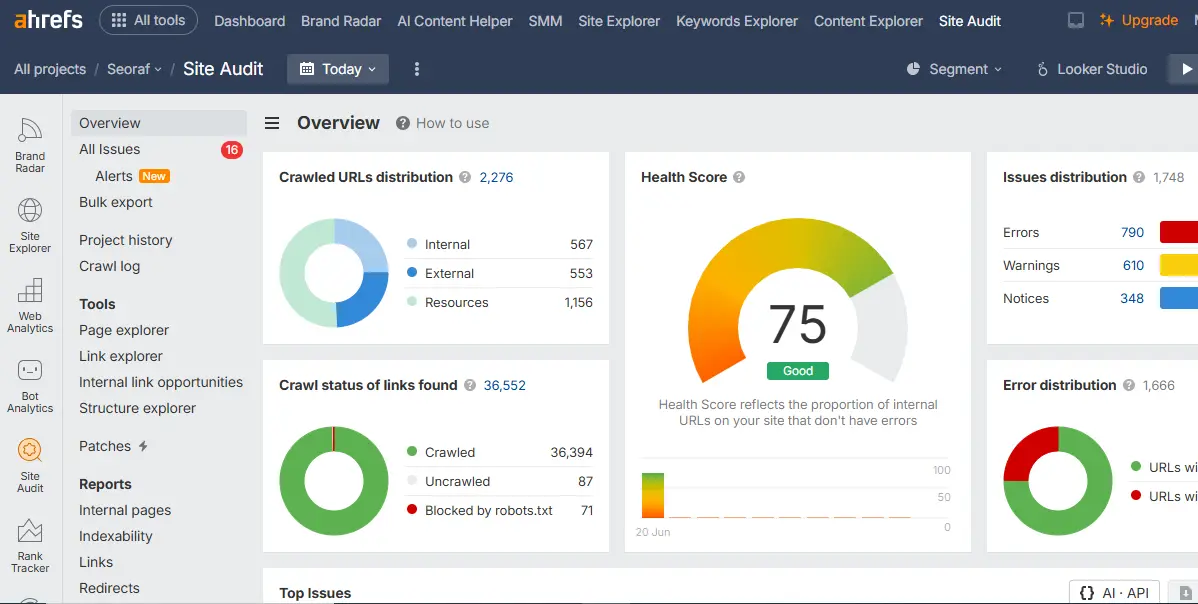This screenshot has height=604, width=1198.
Task: Open the Rank Tracker sidebar icon
Action: (x=30, y=546)
